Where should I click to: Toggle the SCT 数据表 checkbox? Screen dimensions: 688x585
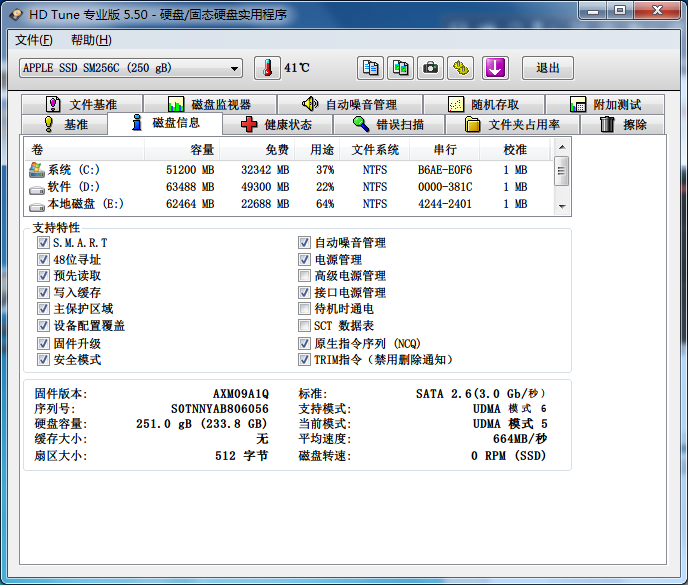[x=305, y=326]
